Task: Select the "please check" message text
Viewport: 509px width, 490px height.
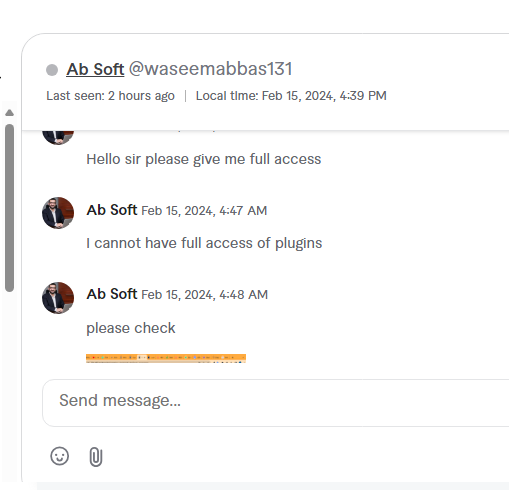Action: 131,328
